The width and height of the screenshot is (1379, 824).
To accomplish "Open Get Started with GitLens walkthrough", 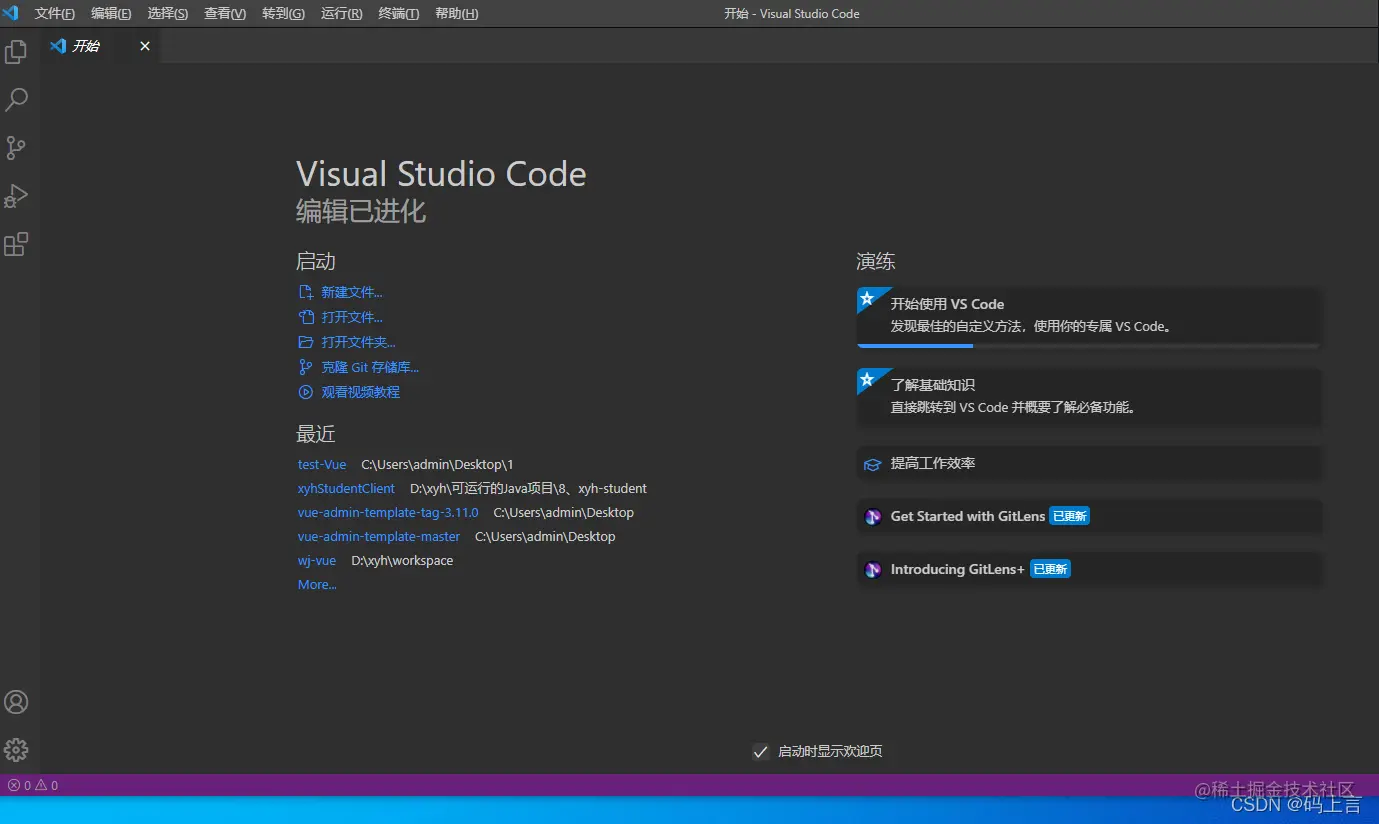I will tap(1090, 517).
